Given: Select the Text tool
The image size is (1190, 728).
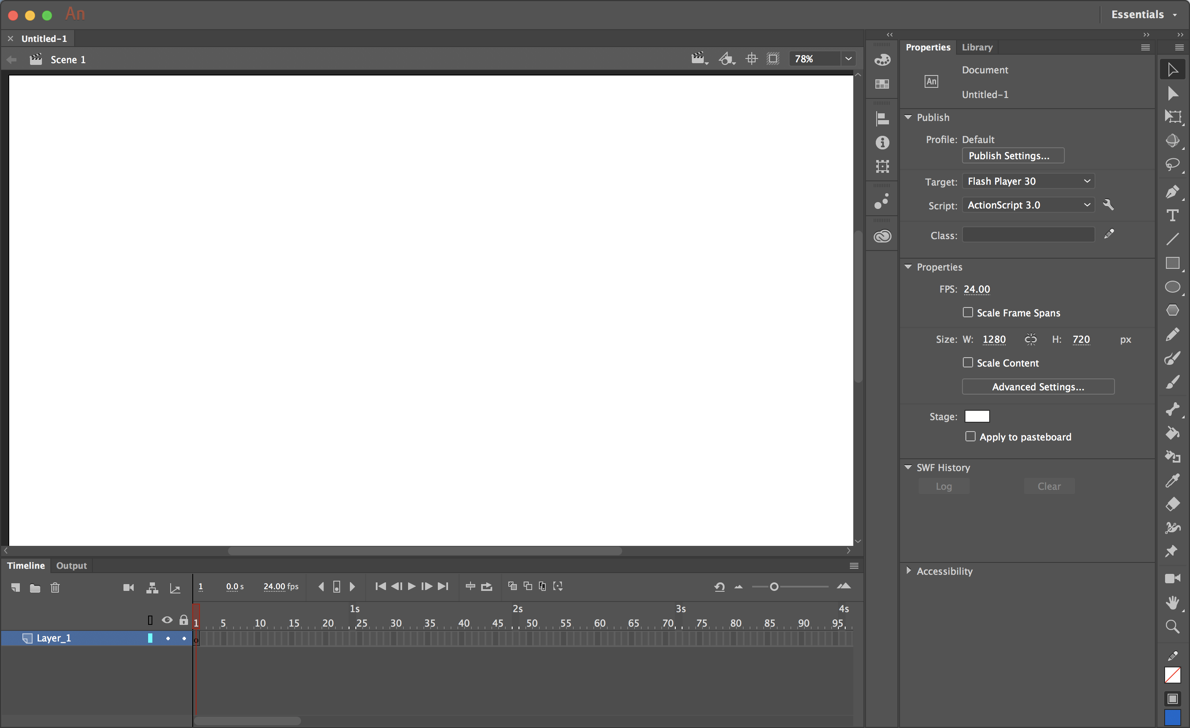Looking at the screenshot, I should coord(1172,215).
